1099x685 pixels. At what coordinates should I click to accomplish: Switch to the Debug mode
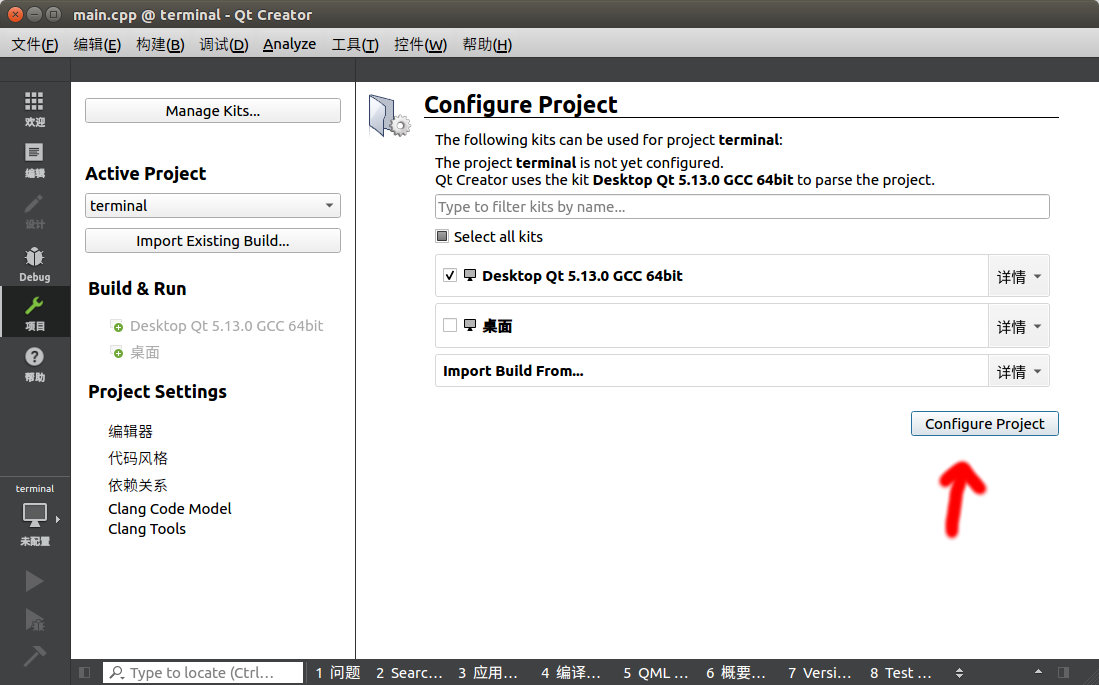[x=34, y=264]
